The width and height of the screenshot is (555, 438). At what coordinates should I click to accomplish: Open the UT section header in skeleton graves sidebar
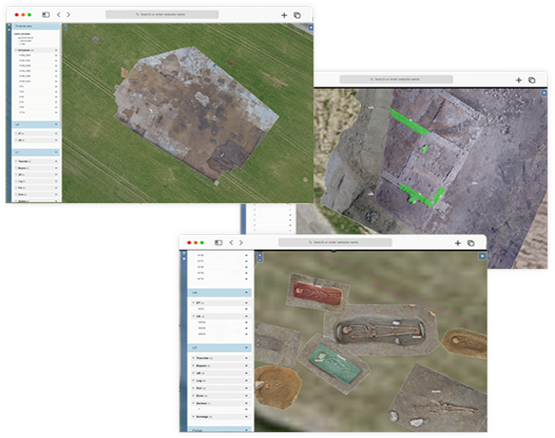pos(219,348)
